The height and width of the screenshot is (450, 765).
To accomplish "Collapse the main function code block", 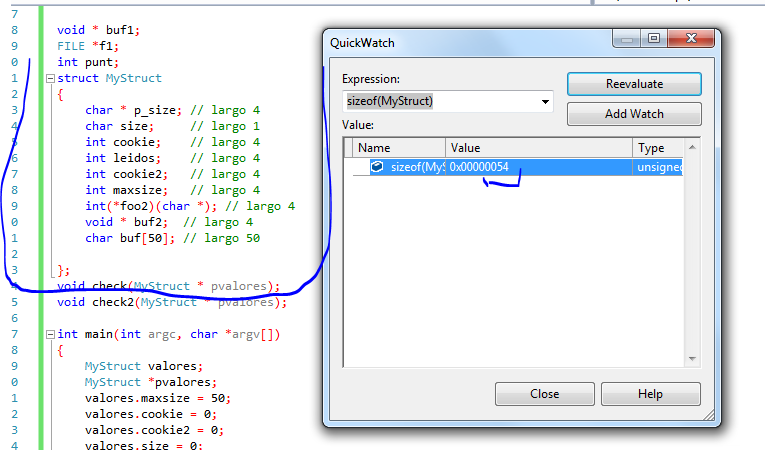I will (x=50, y=334).
